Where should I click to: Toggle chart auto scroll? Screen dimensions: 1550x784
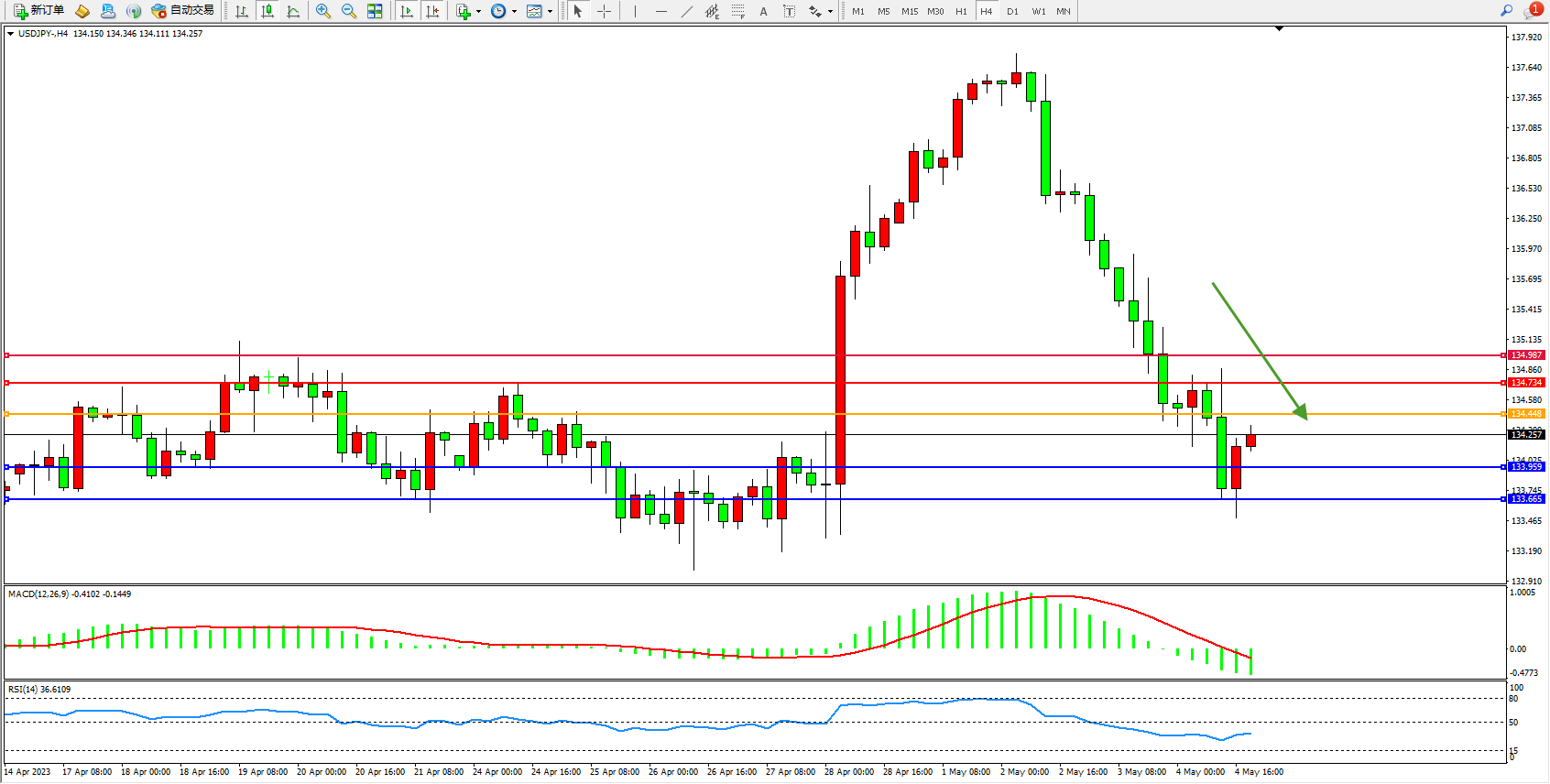coord(408,11)
